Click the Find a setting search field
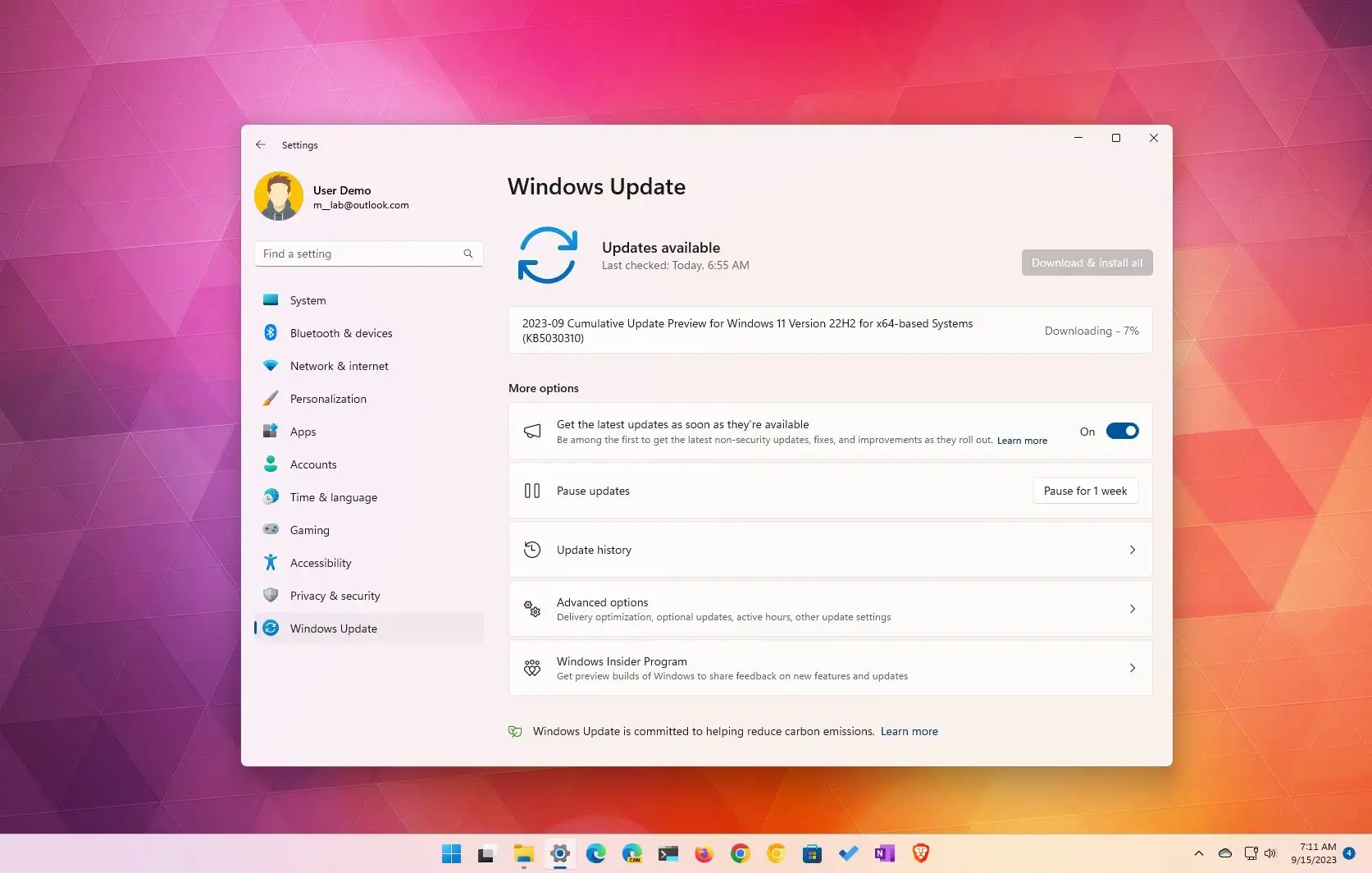1372x873 pixels. coord(368,254)
